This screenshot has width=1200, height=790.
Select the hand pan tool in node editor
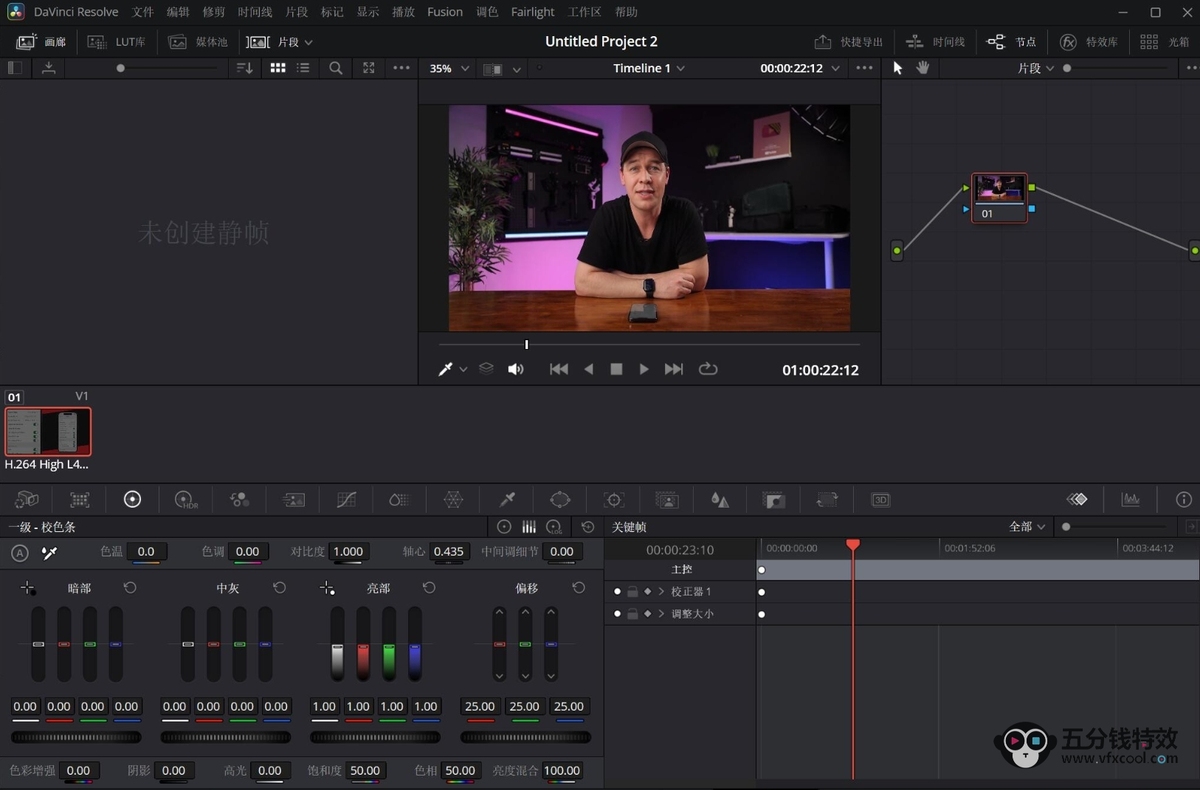pos(922,68)
